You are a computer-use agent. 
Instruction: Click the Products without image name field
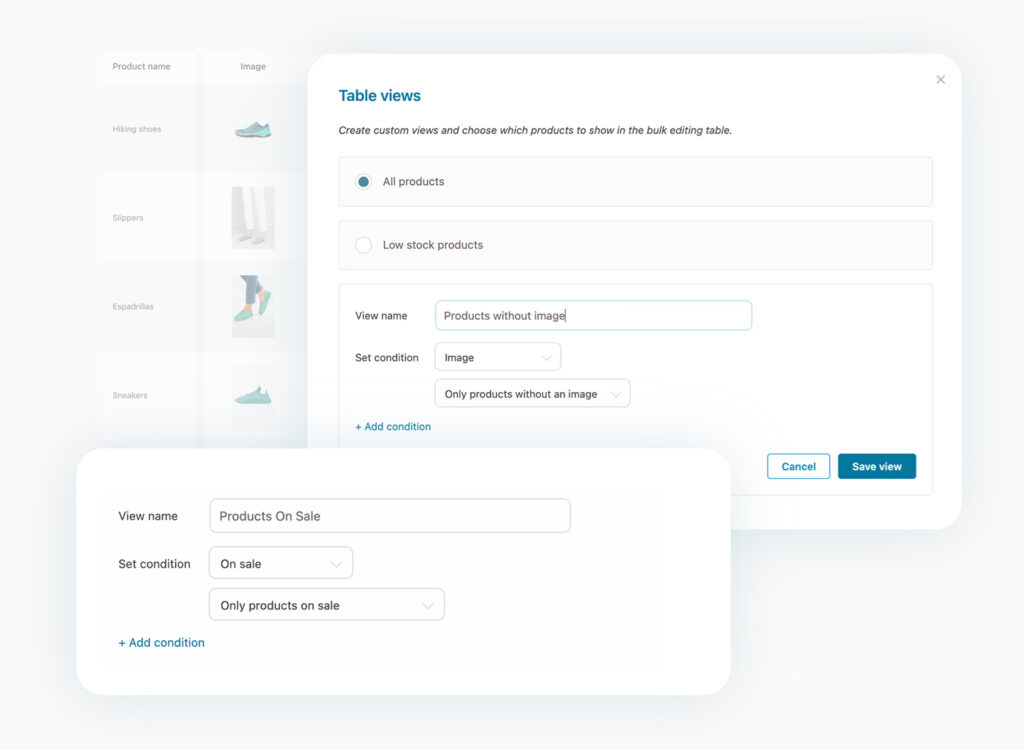(593, 316)
